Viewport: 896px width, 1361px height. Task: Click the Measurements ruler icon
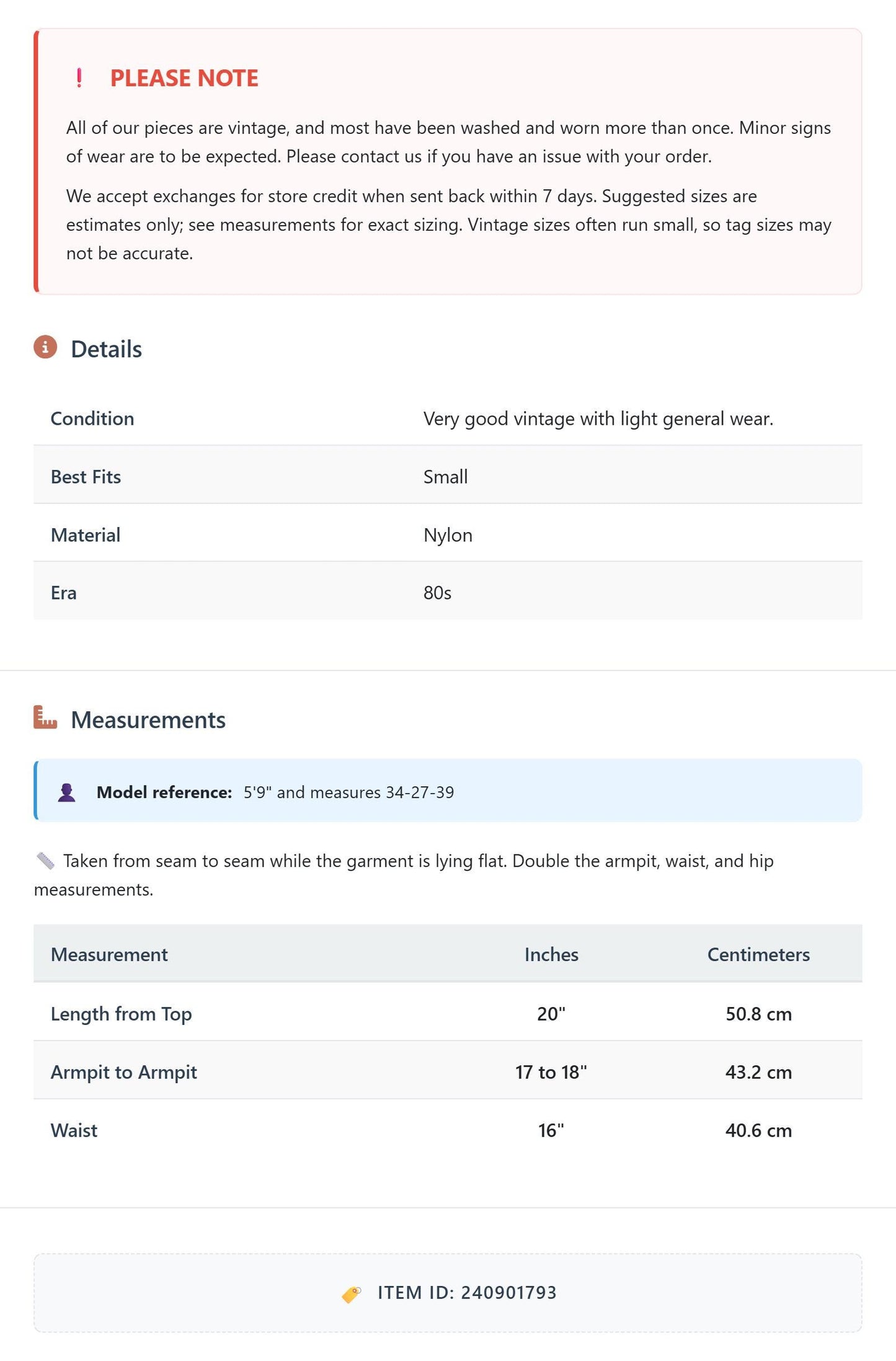[x=45, y=717]
